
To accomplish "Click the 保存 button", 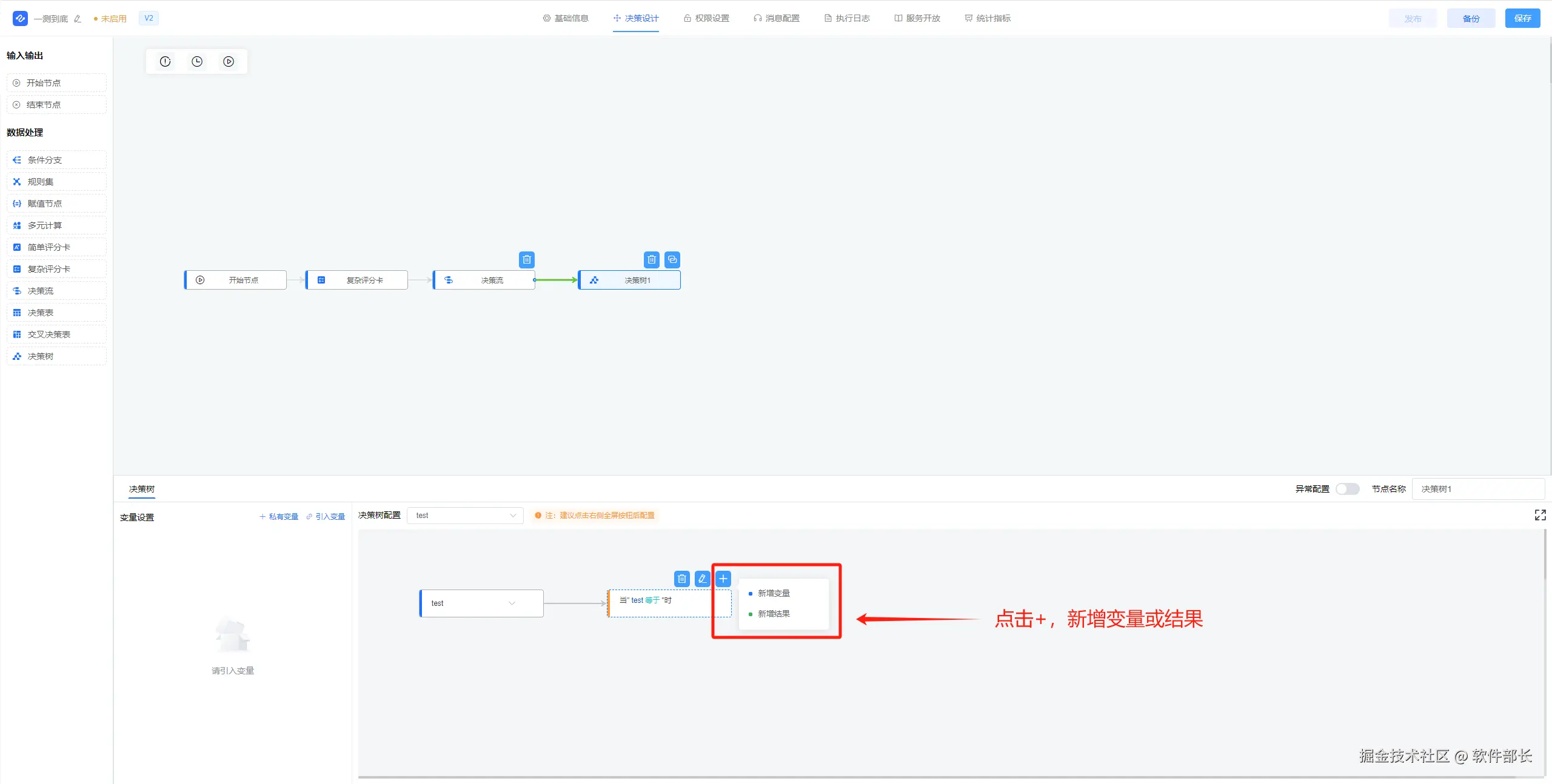I will pos(1522,18).
